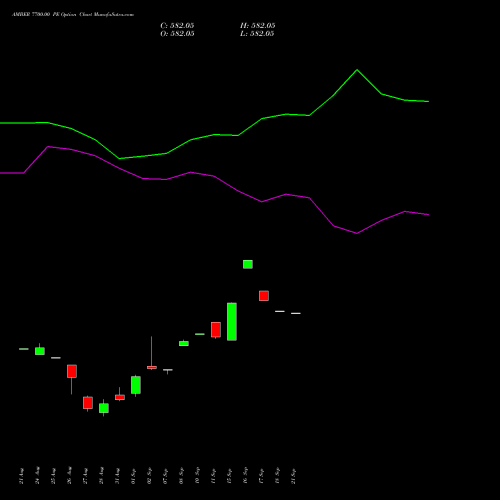
Task: Select the flat candle for 21 Sep
Action: tap(296, 313)
